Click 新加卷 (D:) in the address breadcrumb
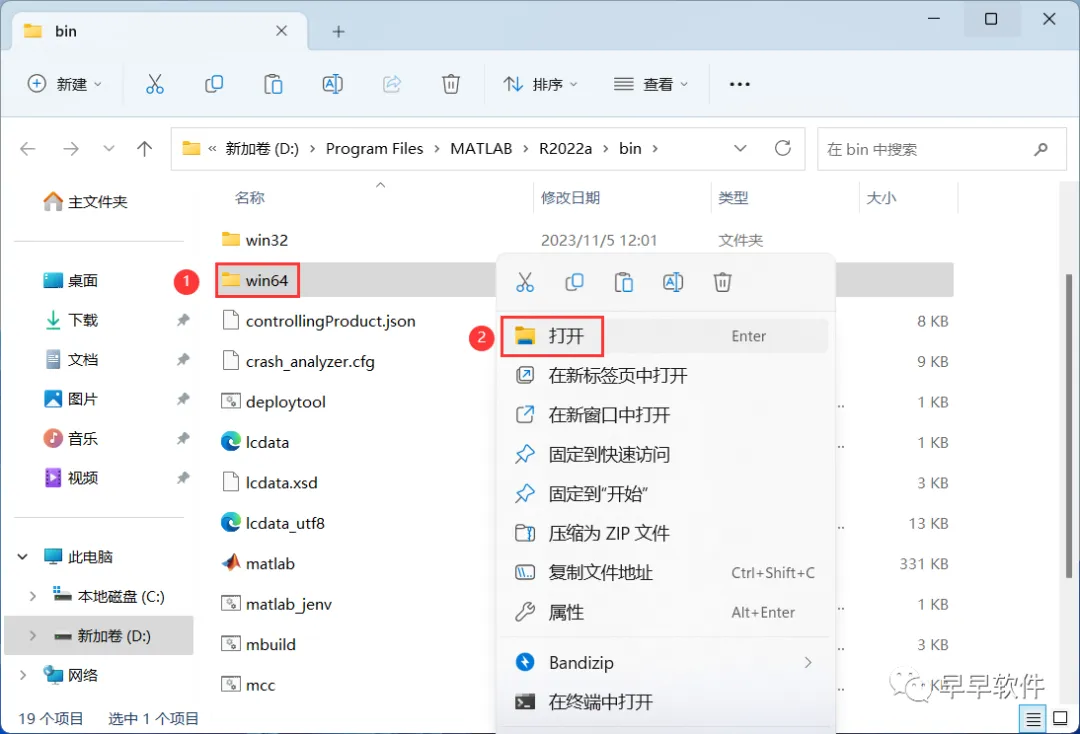Screen dimensions: 1080x734 tap(262, 149)
